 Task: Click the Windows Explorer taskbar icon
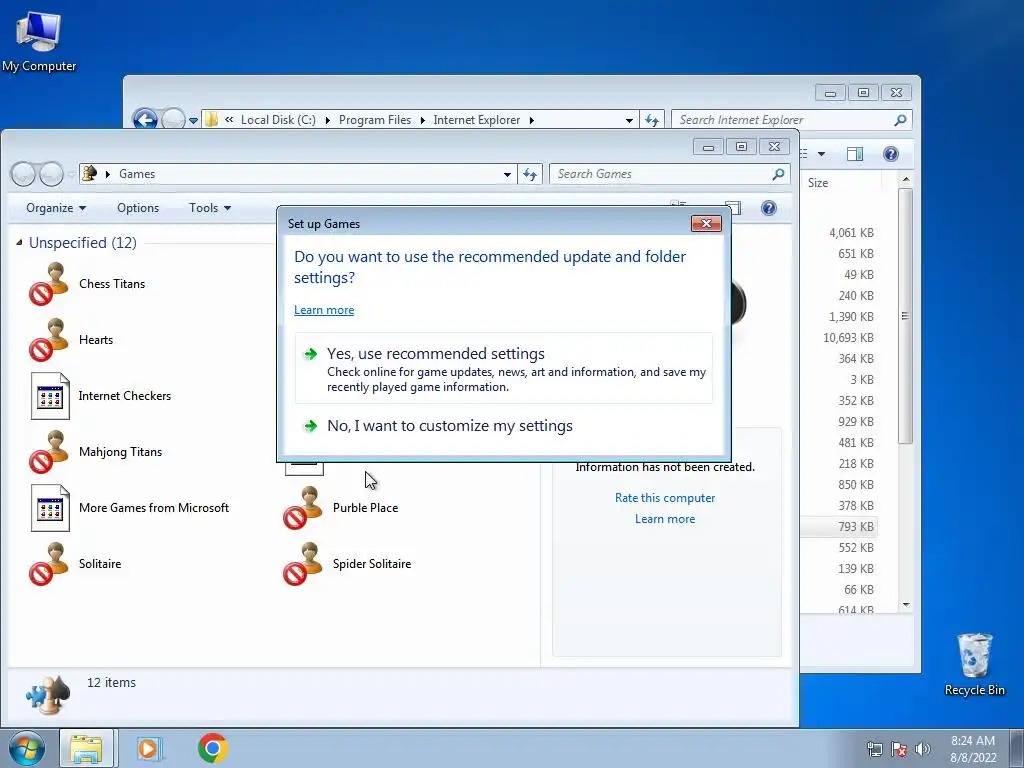click(x=87, y=748)
